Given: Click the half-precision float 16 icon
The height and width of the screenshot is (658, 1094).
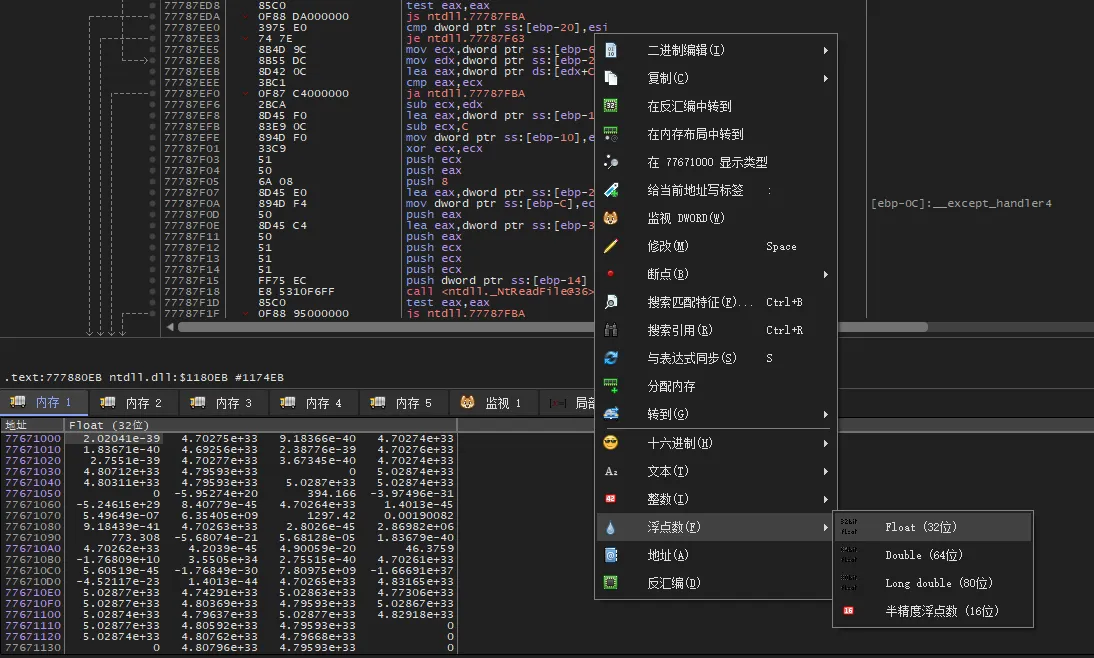Looking at the screenshot, I should coord(848,611).
